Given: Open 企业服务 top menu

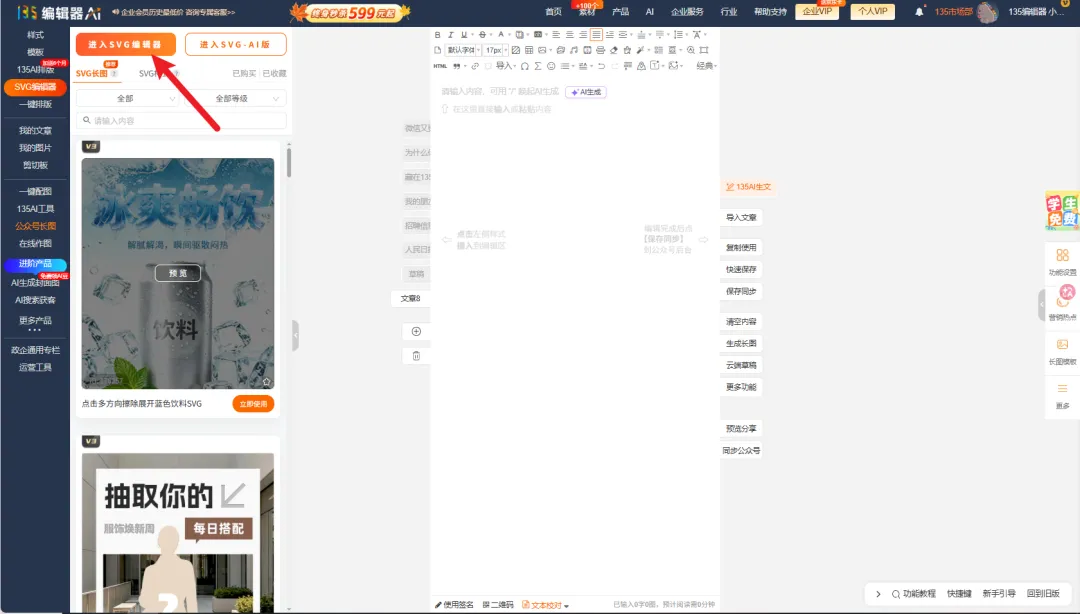Looking at the screenshot, I should pos(687,12).
